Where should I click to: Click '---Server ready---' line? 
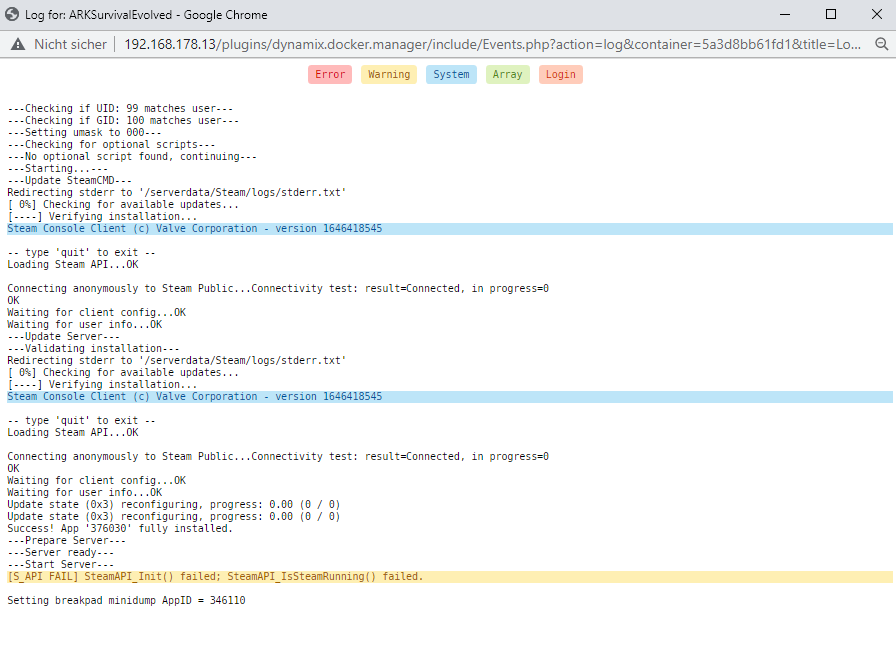tap(61, 552)
